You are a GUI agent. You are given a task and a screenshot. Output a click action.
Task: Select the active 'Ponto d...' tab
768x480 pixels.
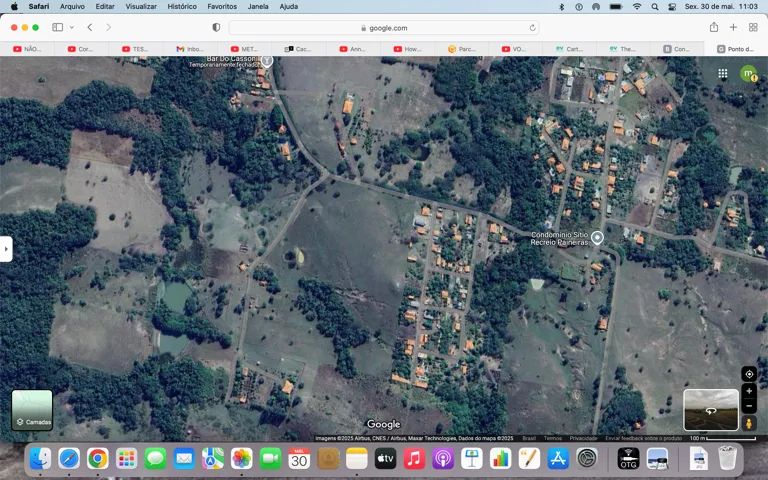(x=736, y=49)
